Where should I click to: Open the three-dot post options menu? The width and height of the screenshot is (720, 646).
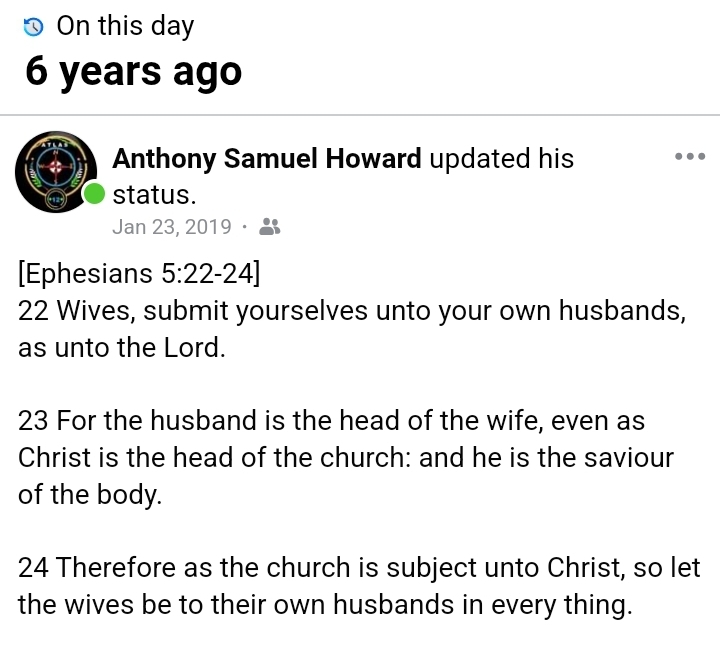[690, 157]
